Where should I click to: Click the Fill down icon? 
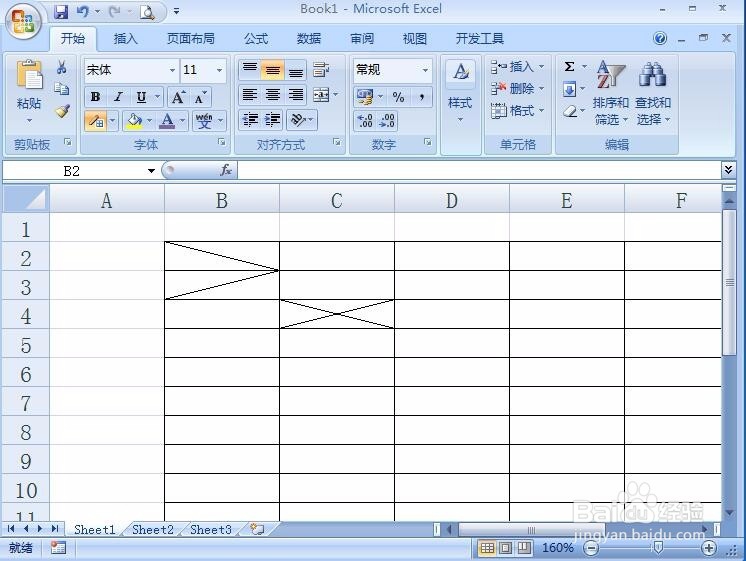tap(569, 89)
